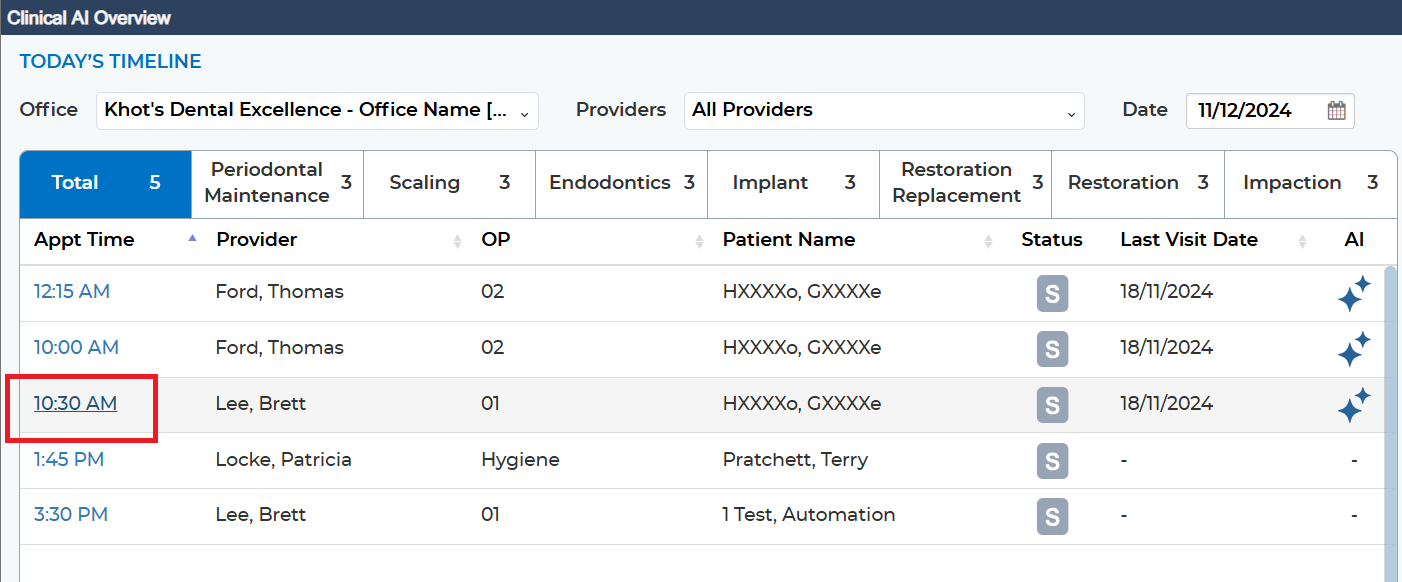This screenshot has width=1402, height=582.
Task: Open AI sparkle icon for 10:30 AM appointment
Action: (1354, 405)
